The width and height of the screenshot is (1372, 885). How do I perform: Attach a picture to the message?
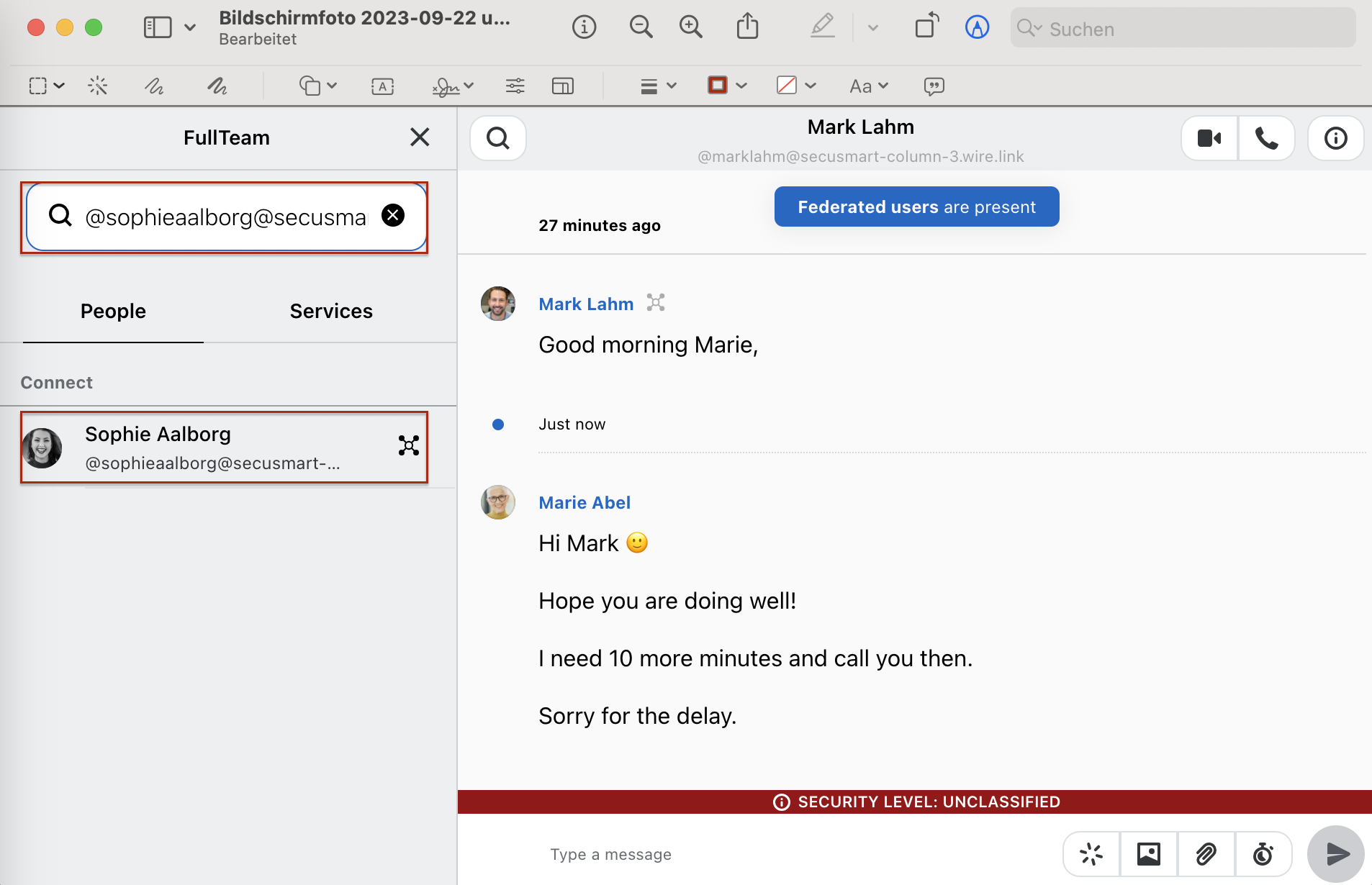(x=1149, y=854)
